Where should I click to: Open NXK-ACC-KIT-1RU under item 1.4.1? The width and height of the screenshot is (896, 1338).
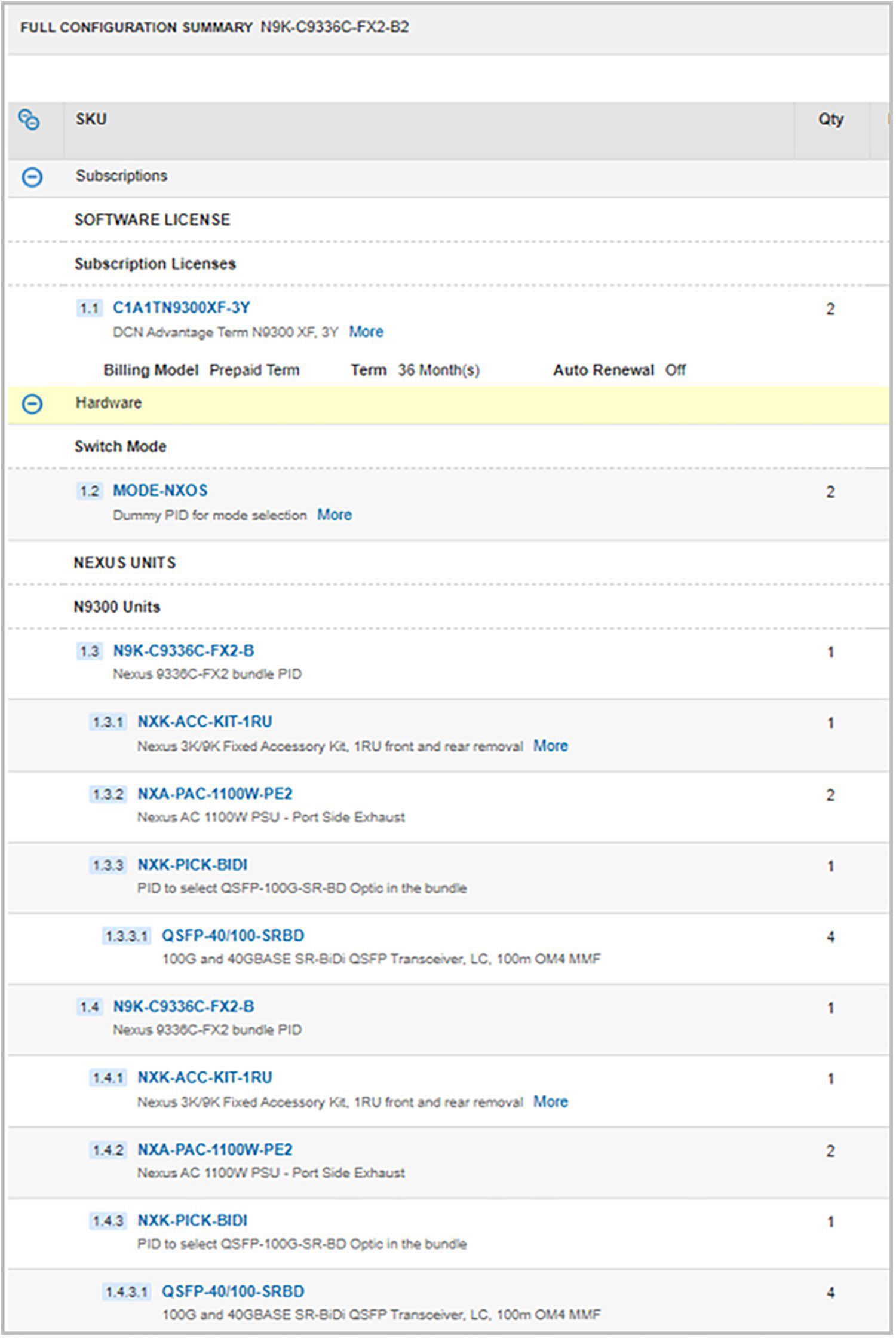(x=205, y=1077)
